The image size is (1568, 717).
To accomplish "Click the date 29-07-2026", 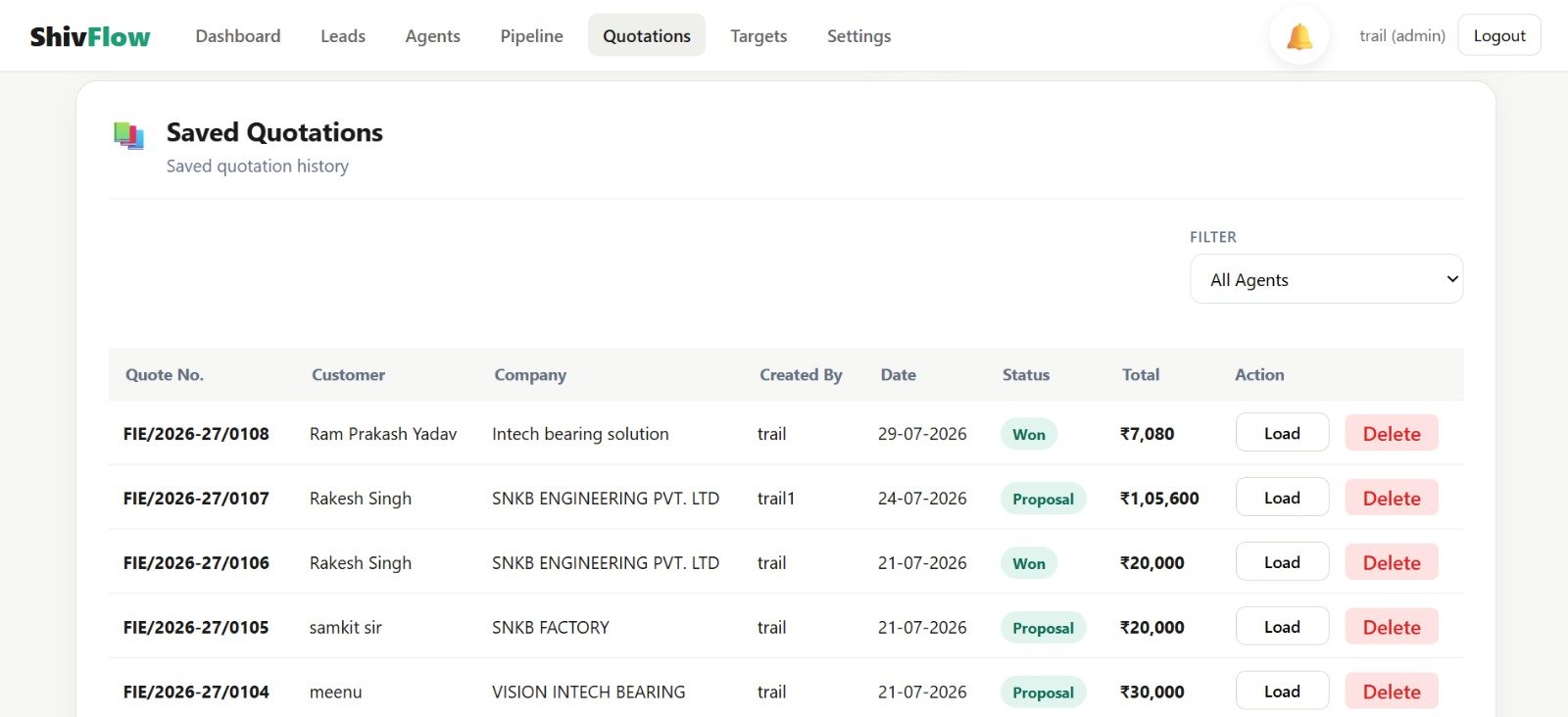I will [x=922, y=434].
